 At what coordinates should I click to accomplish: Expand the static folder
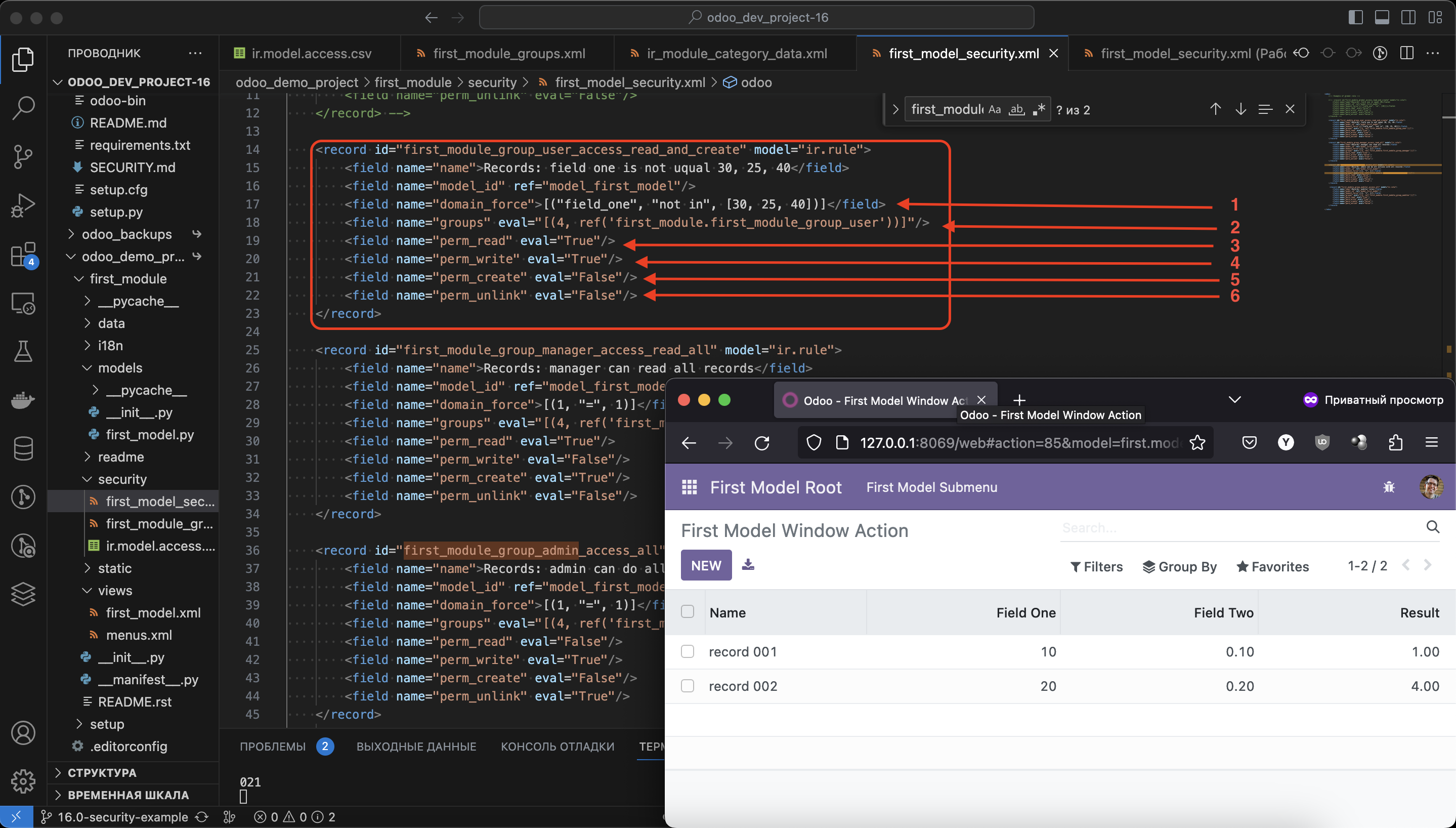114,568
